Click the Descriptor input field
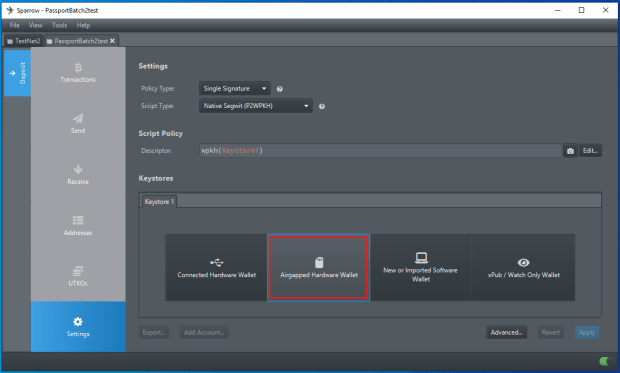Viewport: 620px width, 373px height. tap(380, 151)
